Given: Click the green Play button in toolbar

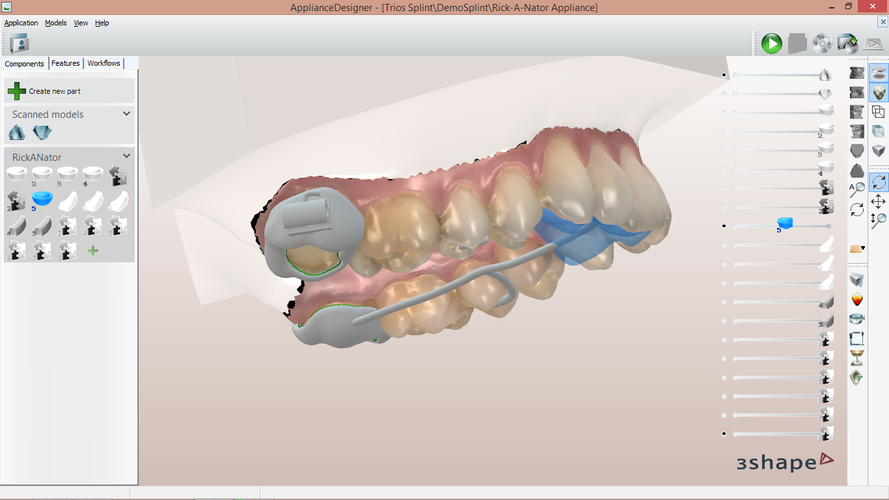Looking at the screenshot, I should point(771,44).
